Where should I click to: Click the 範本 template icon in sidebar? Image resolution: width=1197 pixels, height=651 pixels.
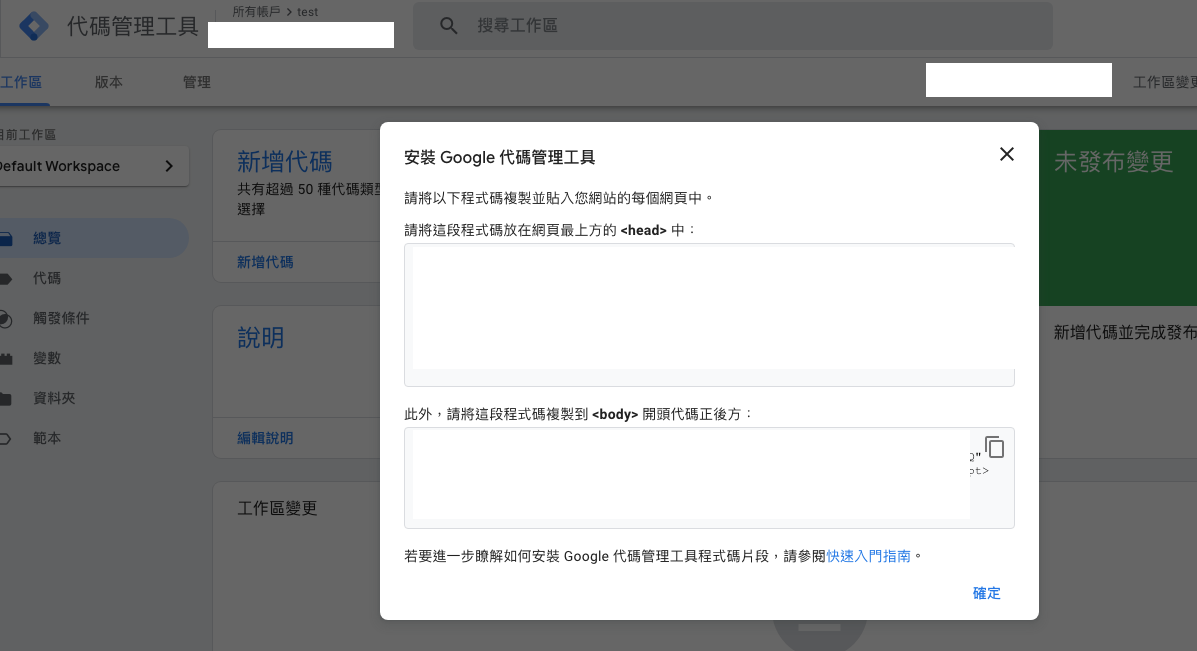(x=6, y=439)
